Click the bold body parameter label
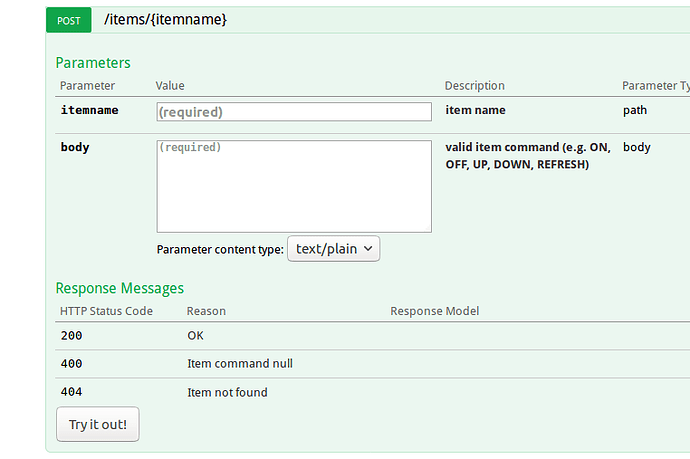Viewport: 690px width, 459px height. (x=74, y=147)
